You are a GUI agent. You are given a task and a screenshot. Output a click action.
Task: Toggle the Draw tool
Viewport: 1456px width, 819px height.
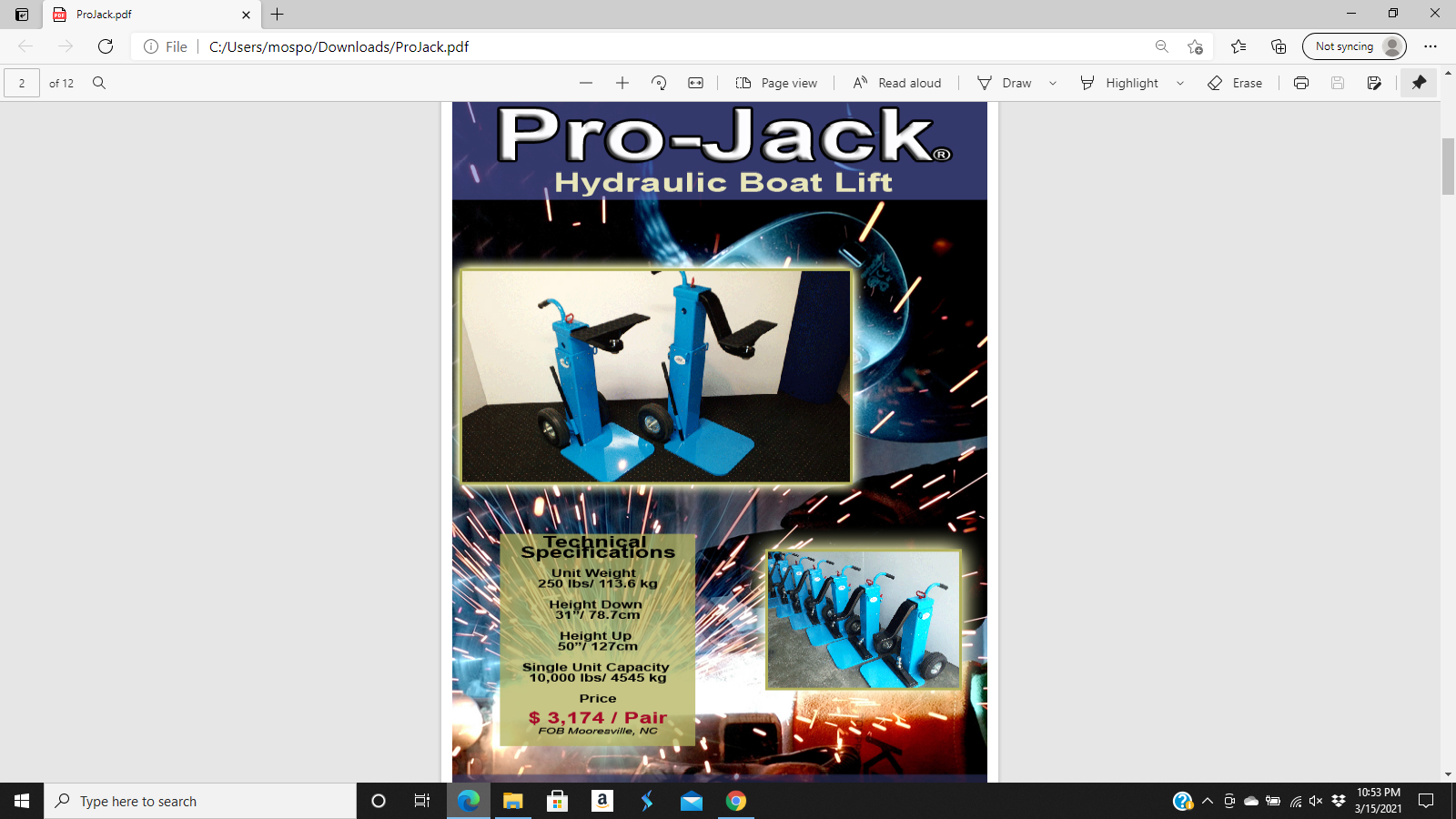[x=1005, y=83]
